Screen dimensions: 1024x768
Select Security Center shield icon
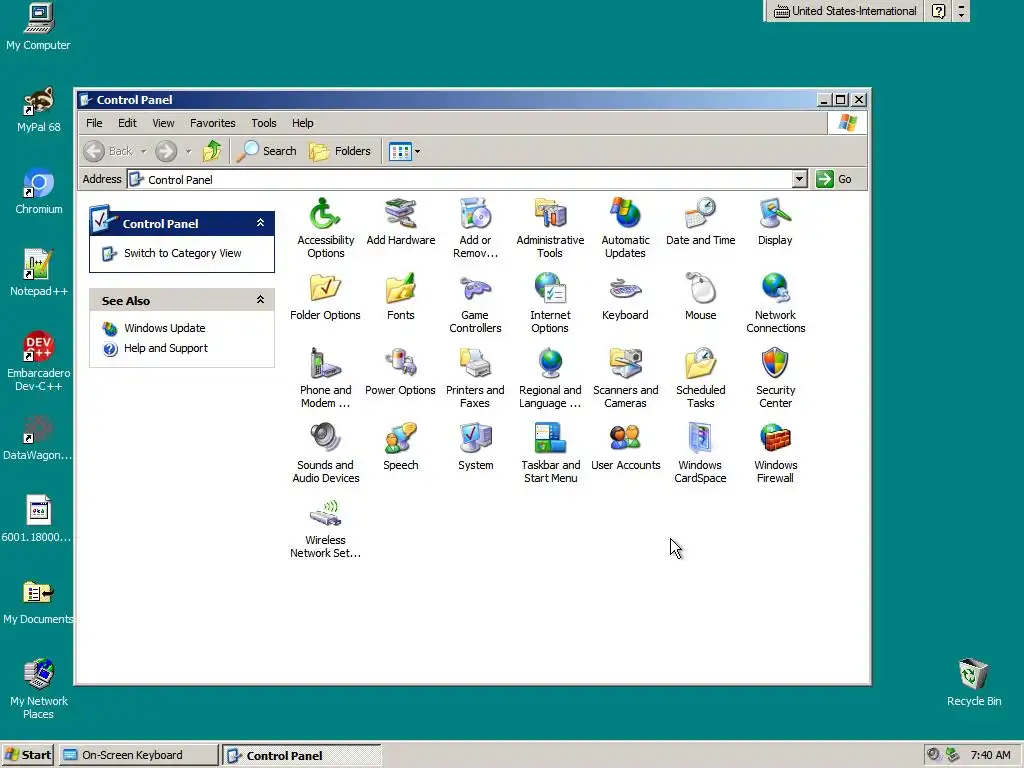click(775, 377)
